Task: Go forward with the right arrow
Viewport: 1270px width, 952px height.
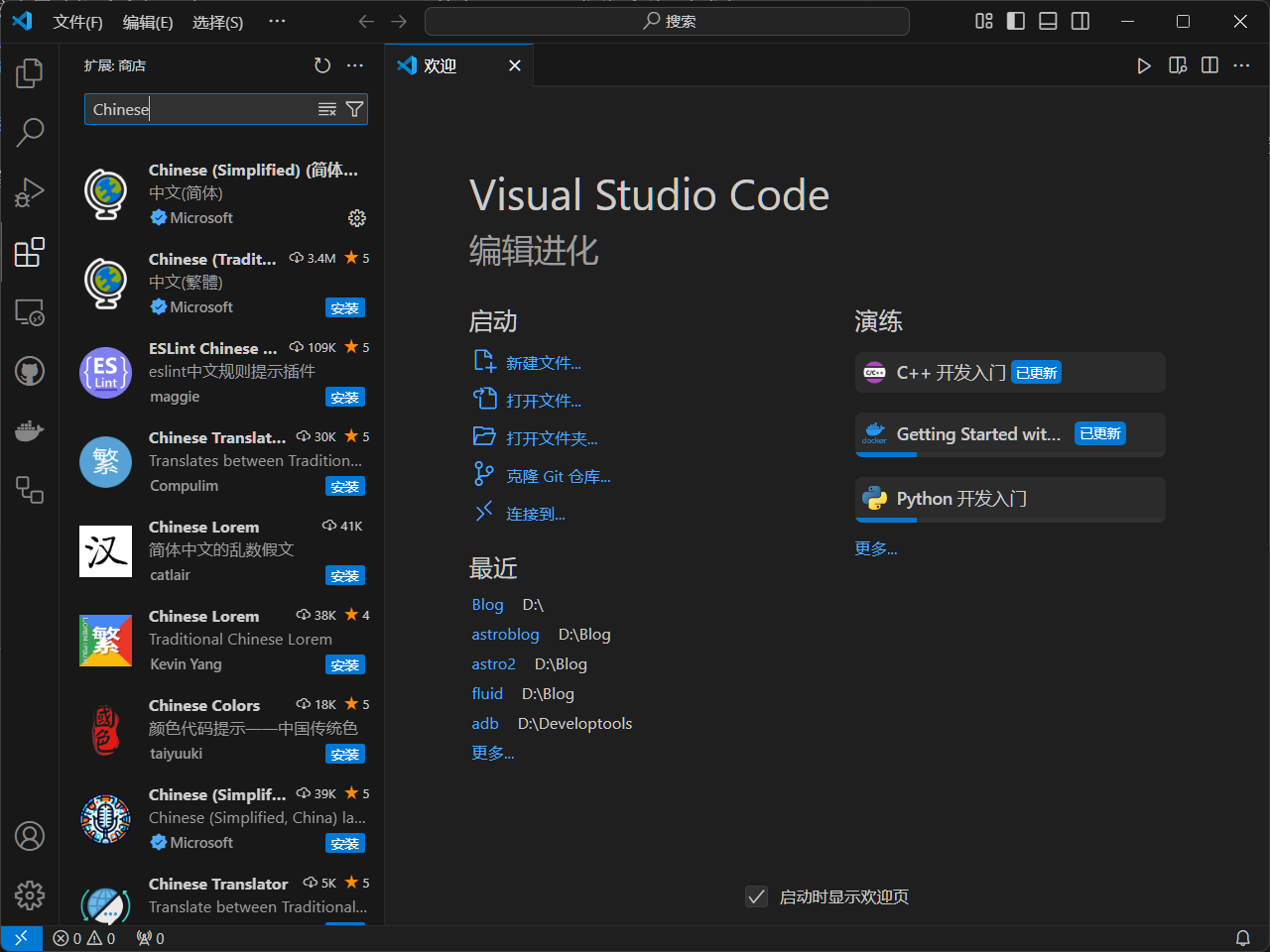Action: [x=399, y=21]
